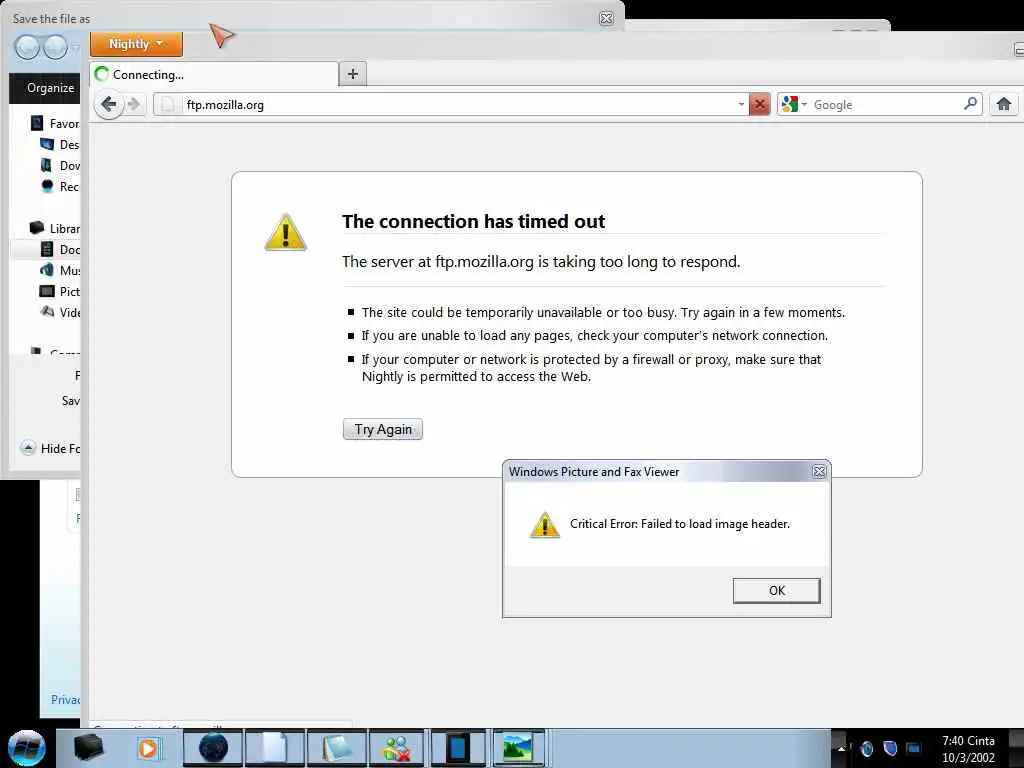Screen dimensions: 1024x768
Task: Click the page icon in the address bar
Action: tap(168, 104)
